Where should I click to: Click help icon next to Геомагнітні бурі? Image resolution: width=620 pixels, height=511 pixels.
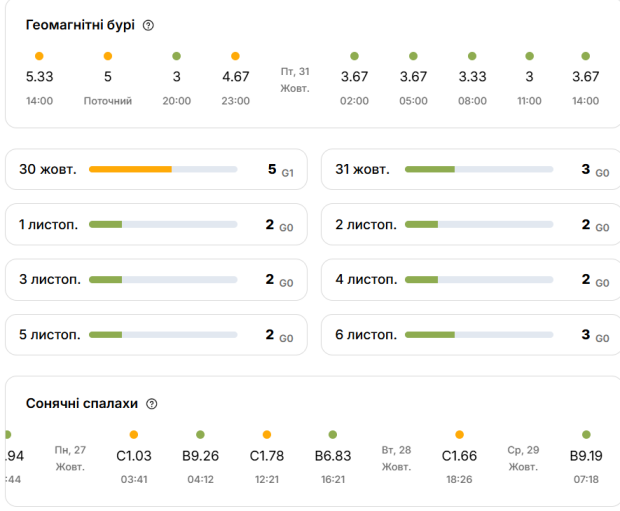tap(149, 25)
